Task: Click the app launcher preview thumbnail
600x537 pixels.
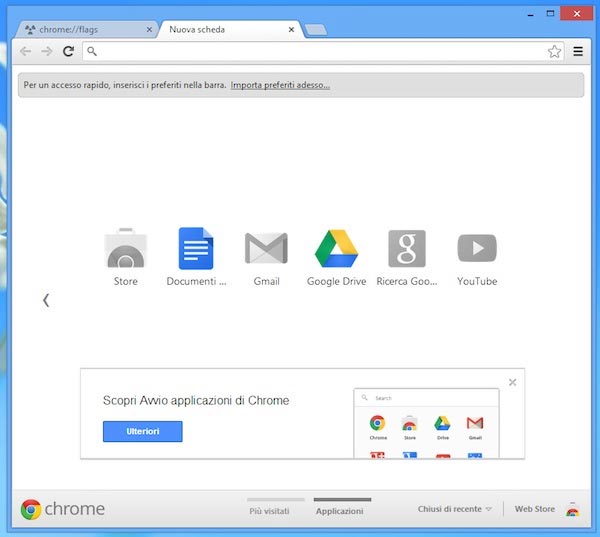Action: coord(426,423)
